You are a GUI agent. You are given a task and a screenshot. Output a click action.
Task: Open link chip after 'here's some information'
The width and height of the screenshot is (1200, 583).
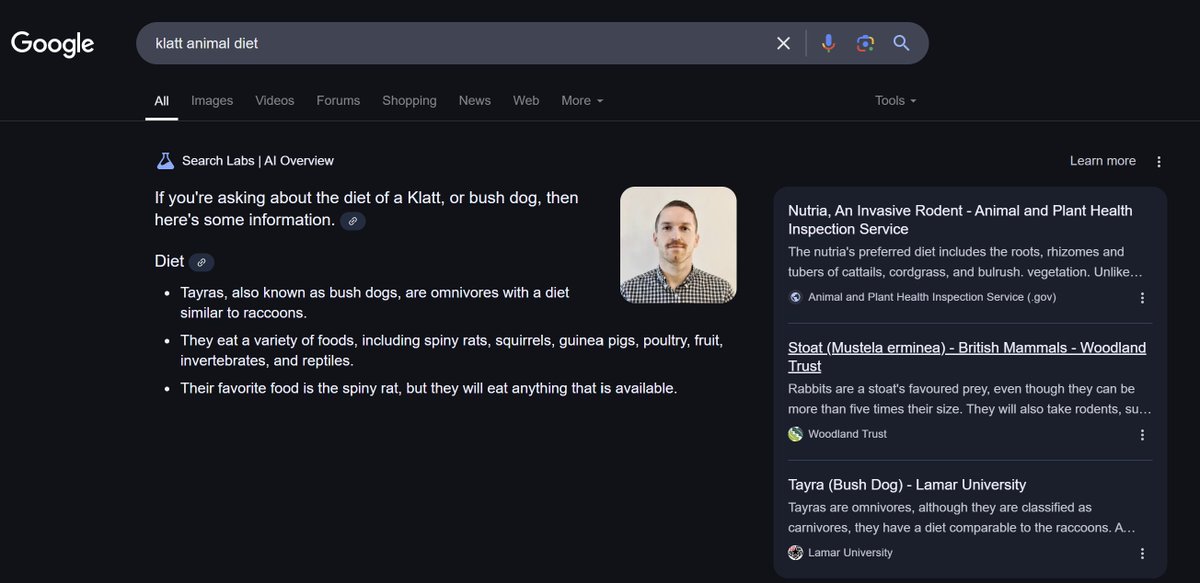[x=353, y=221]
